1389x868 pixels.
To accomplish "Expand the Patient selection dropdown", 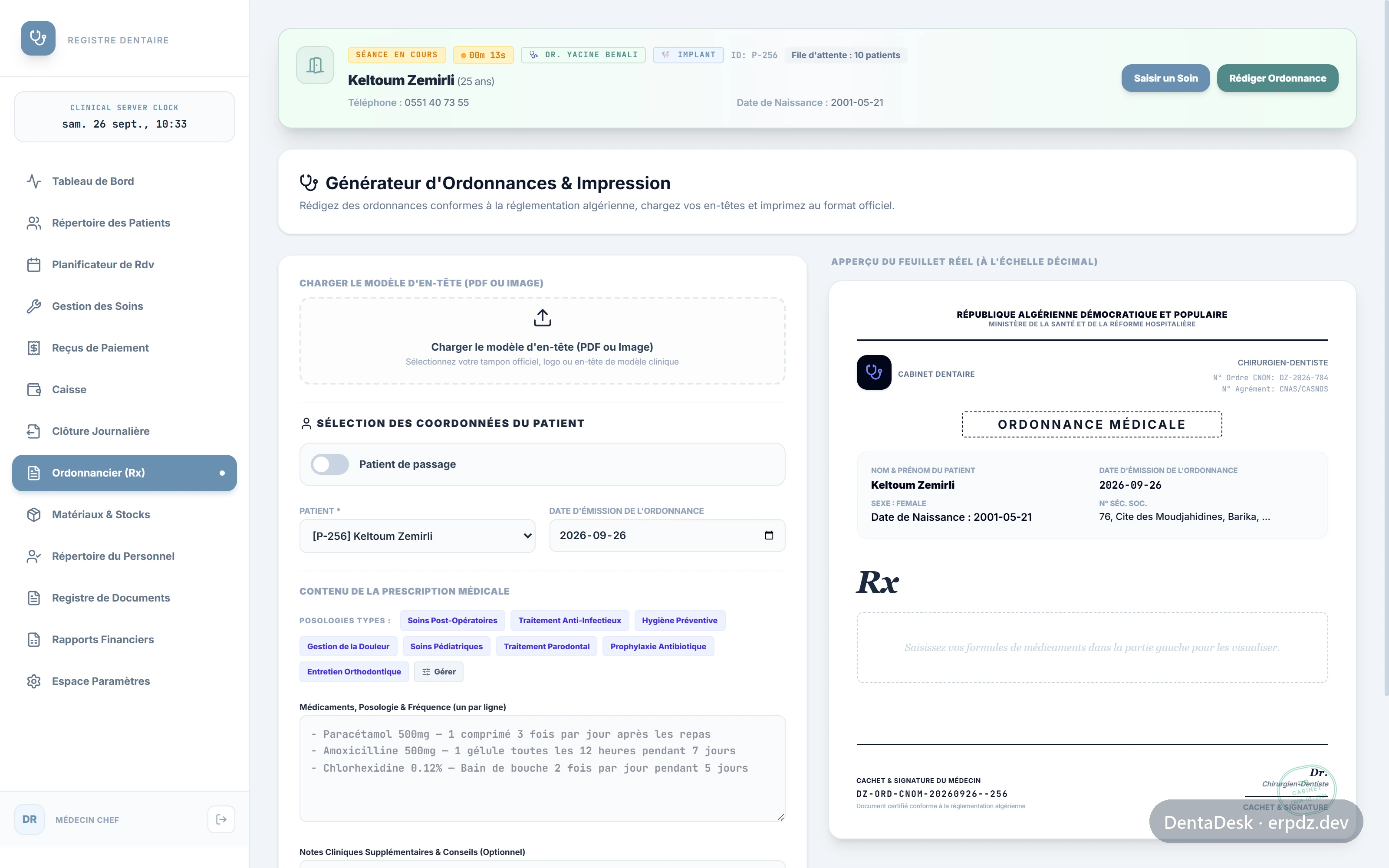I will [417, 536].
